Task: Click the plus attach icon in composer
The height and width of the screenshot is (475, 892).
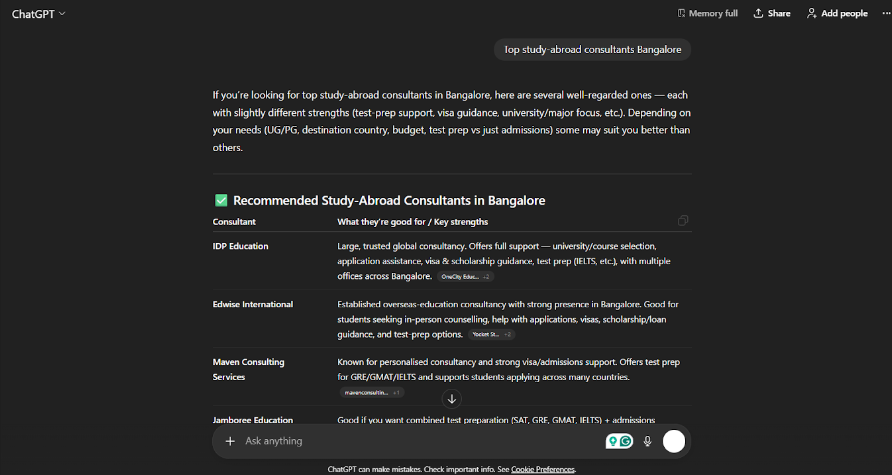Action: point(230,441)
